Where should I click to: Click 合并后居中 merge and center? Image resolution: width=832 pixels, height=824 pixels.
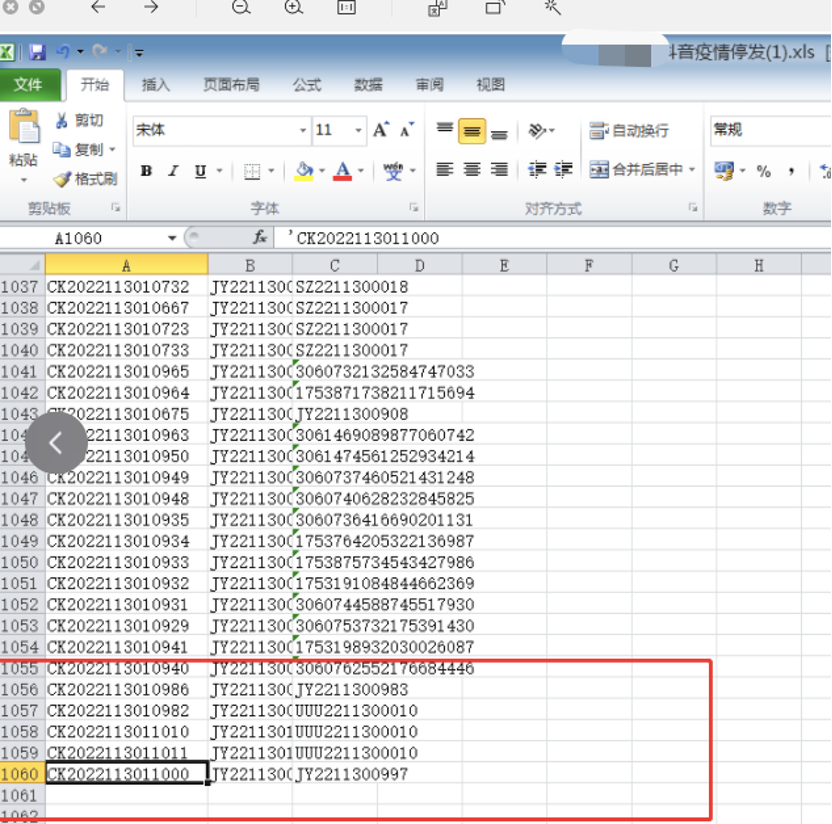636,170
